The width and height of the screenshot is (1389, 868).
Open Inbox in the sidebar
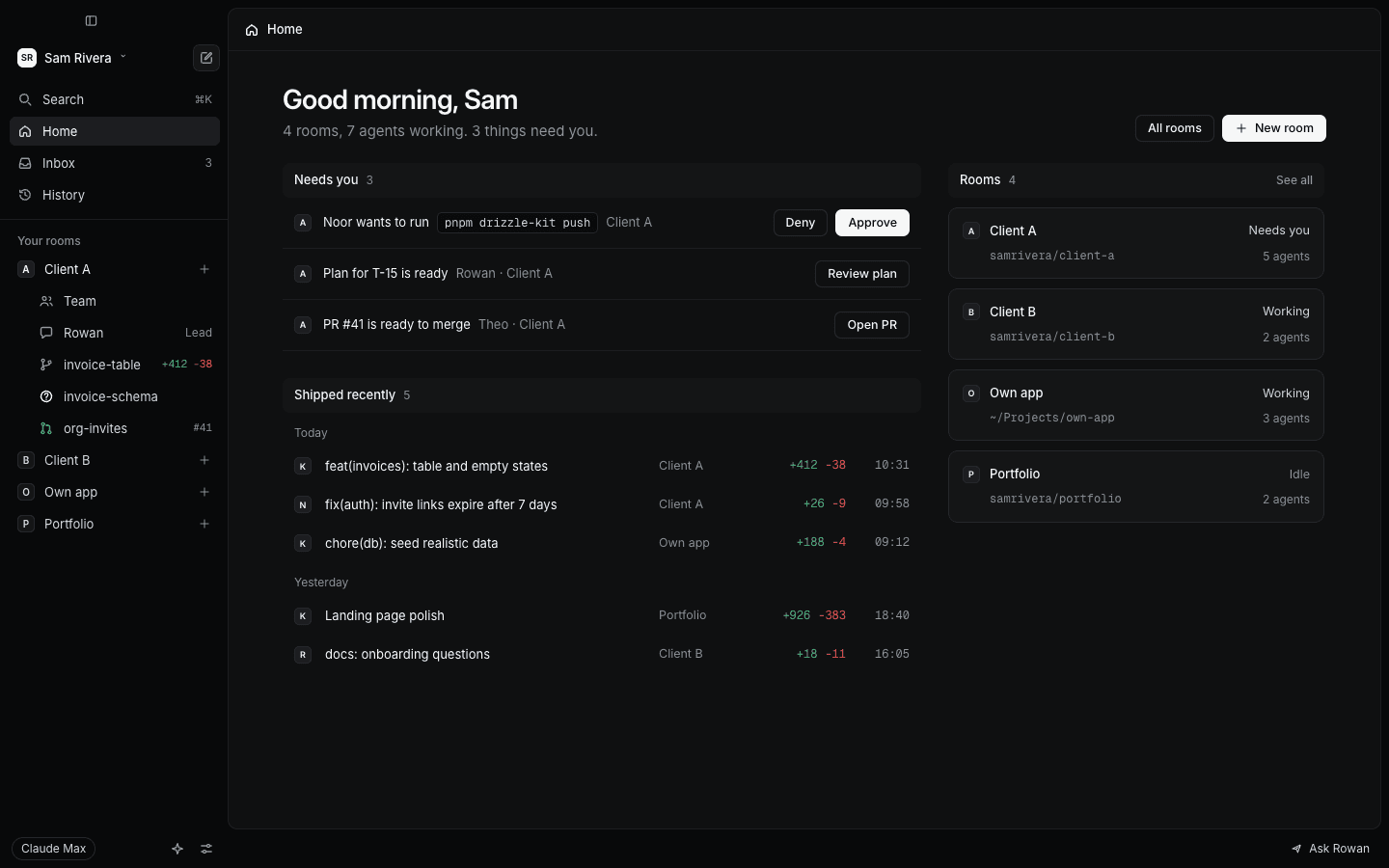point(115,163)
